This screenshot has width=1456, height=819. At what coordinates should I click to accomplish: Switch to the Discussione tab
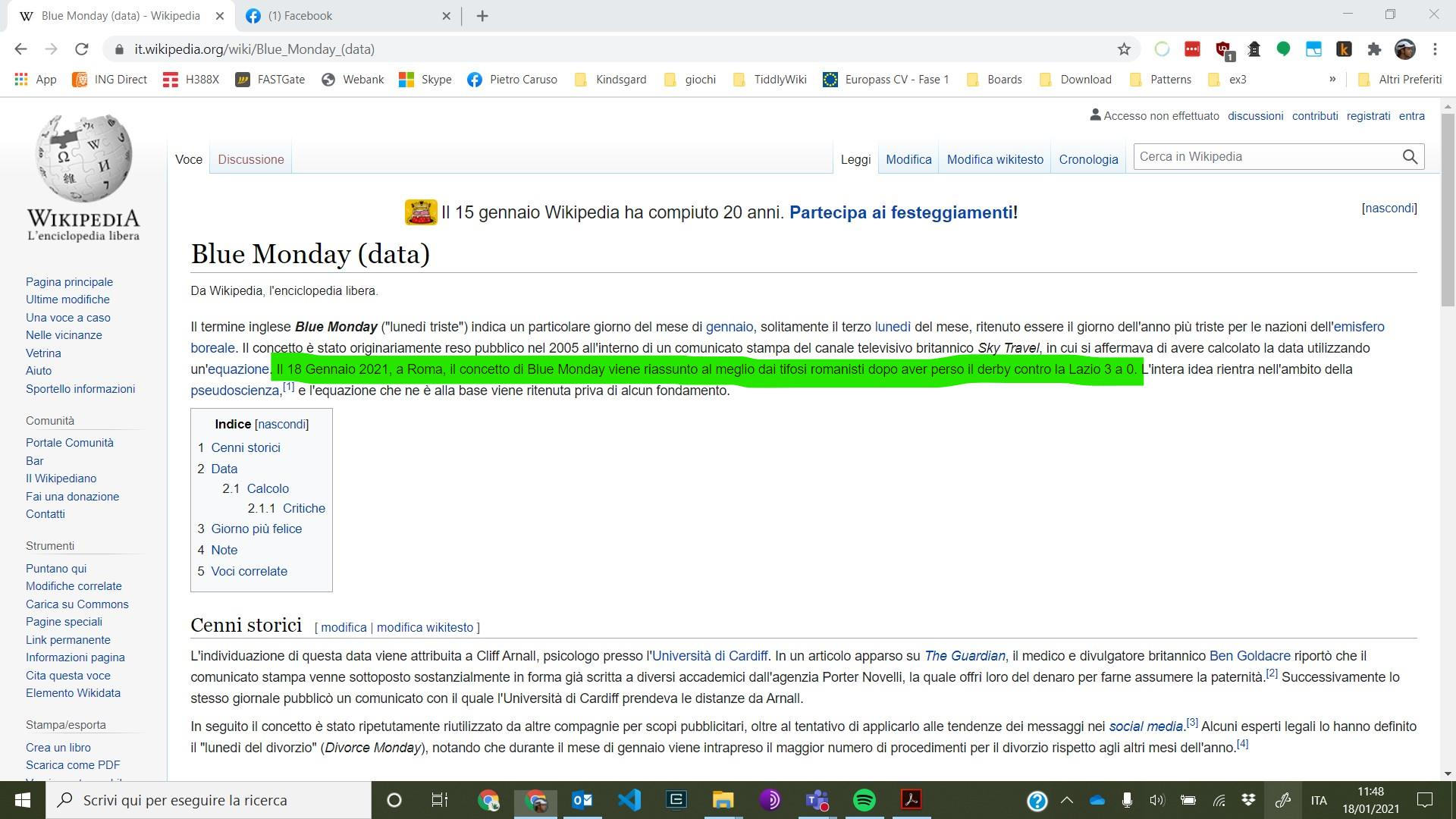pos(251,159)
